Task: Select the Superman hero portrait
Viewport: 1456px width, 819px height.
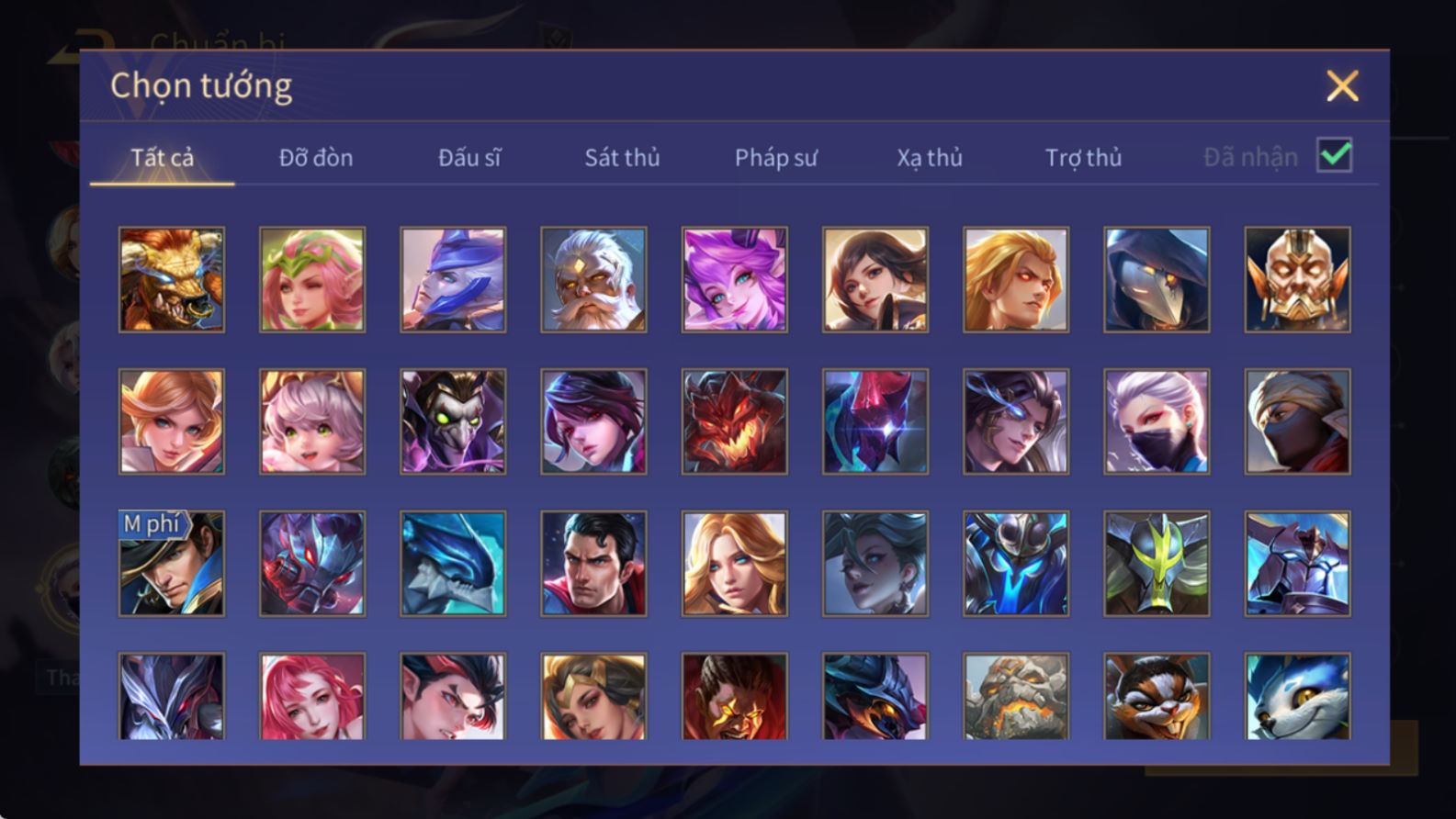Action: point(593,564)
